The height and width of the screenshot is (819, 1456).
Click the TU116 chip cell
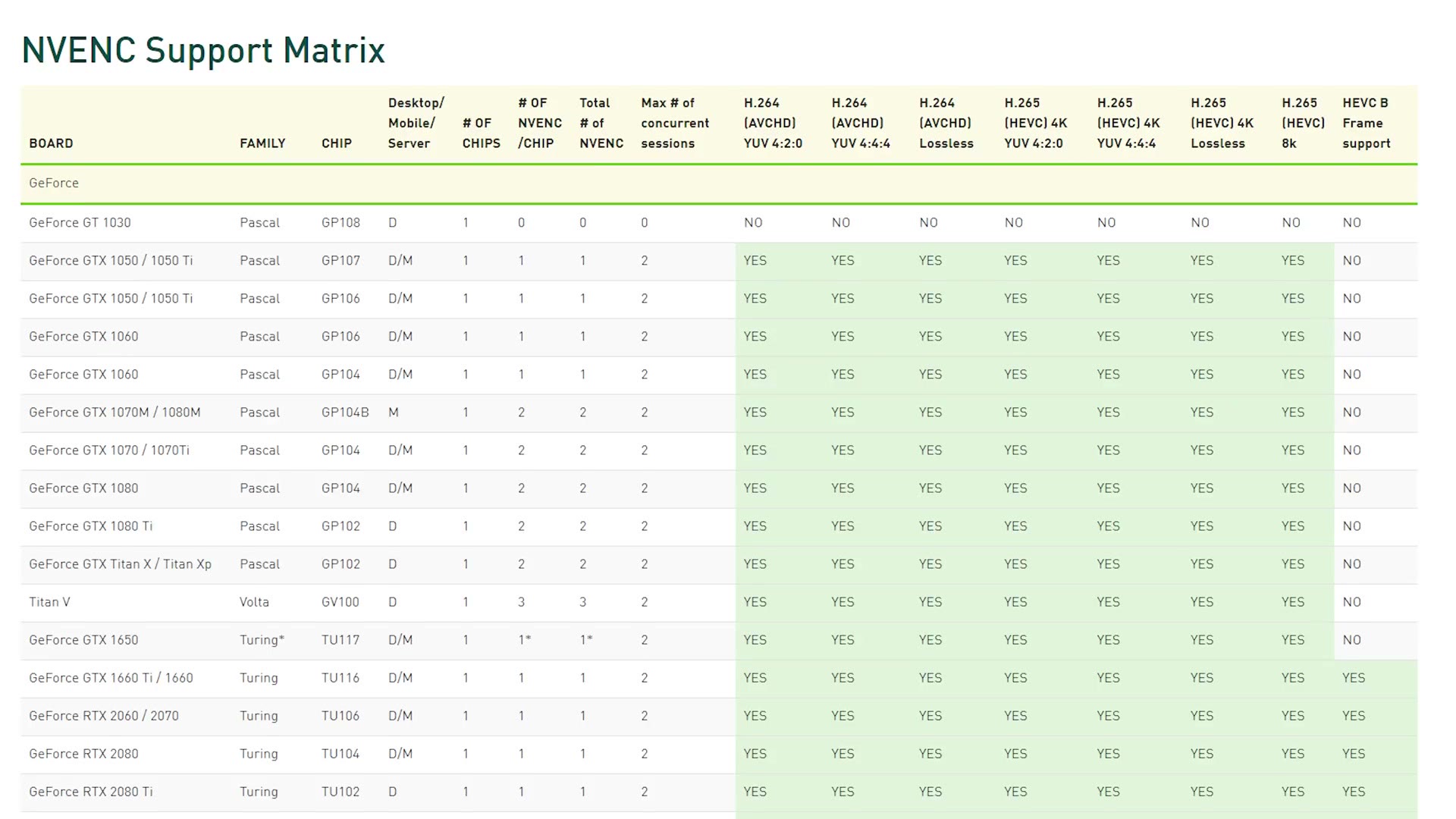click(340, 677)
